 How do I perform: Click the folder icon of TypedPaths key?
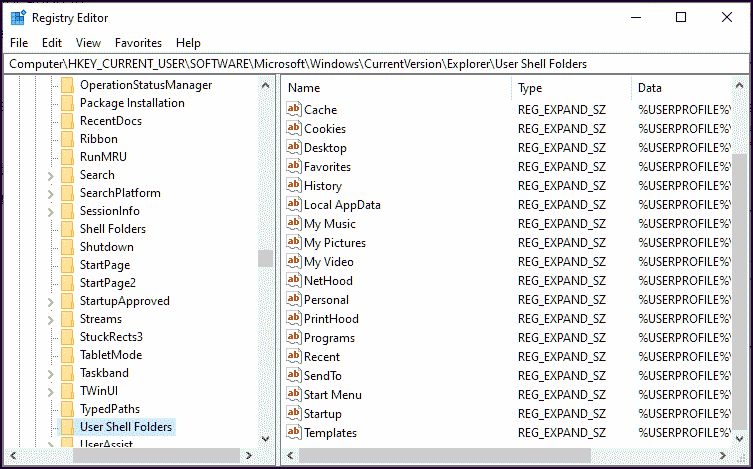[67, 409]
